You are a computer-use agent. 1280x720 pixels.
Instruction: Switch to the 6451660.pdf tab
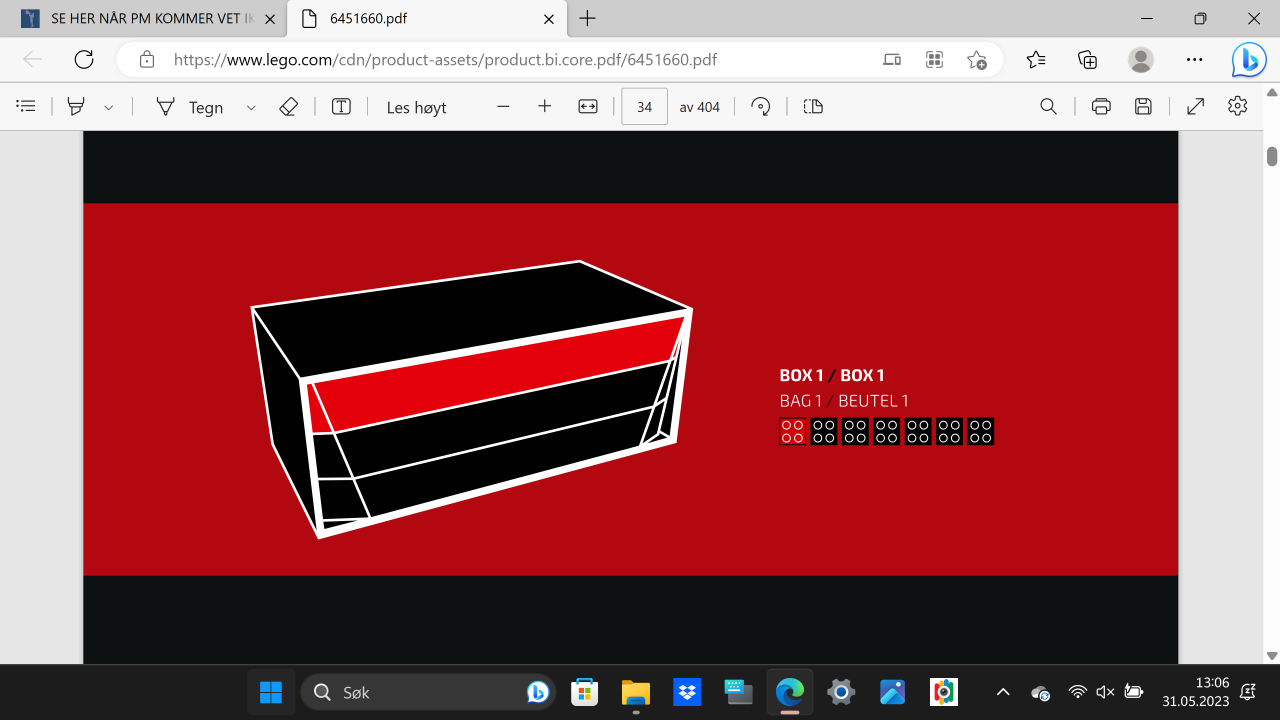coord(426,19)
